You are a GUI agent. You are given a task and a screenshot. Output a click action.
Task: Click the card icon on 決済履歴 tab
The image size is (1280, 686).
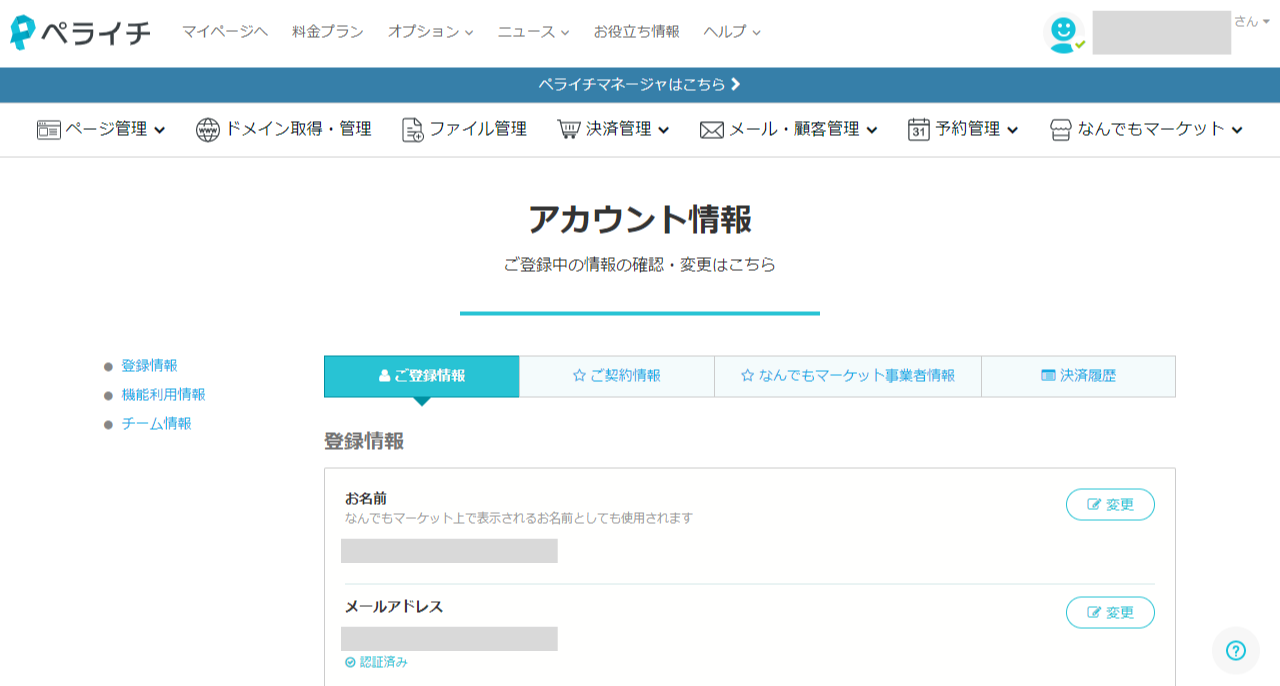[x=1048, y=376]
